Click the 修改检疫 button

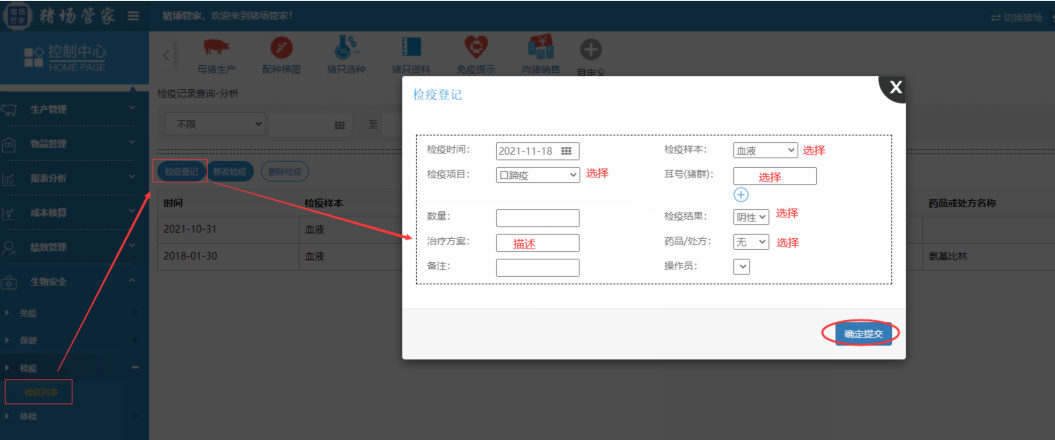pos(230,171)
